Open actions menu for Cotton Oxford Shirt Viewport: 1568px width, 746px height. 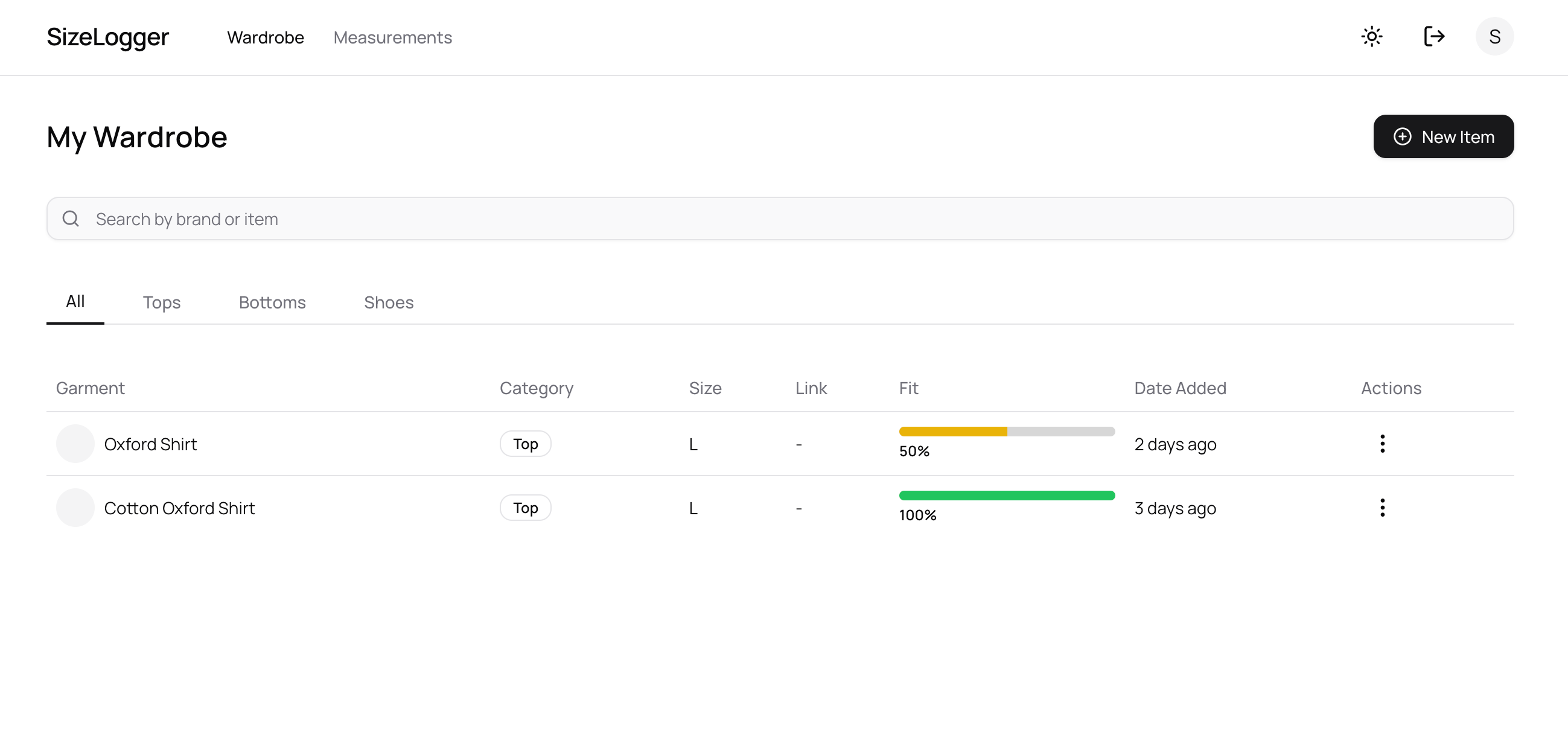1382,508
